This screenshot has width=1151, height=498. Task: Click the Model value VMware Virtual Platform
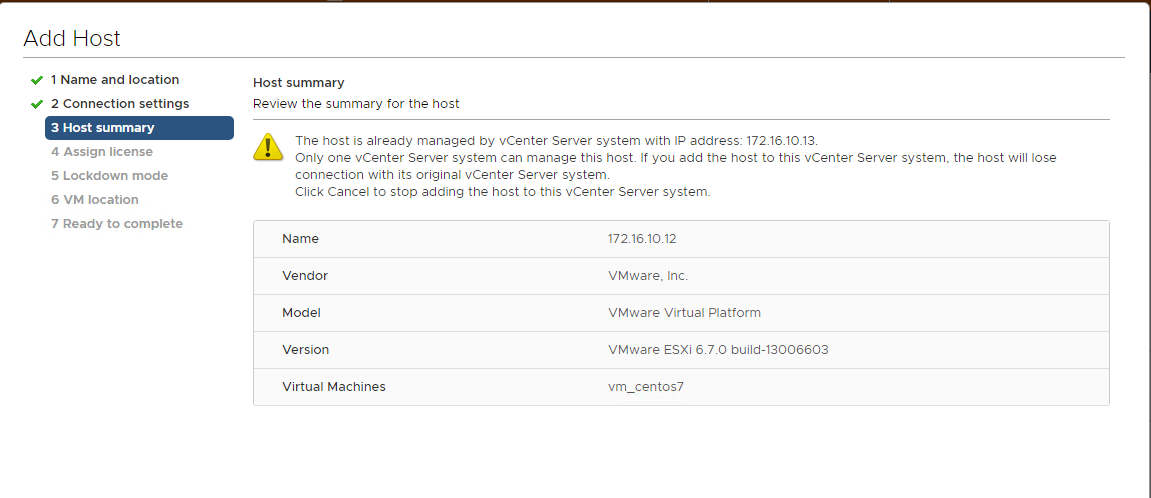tap(684, 313)
